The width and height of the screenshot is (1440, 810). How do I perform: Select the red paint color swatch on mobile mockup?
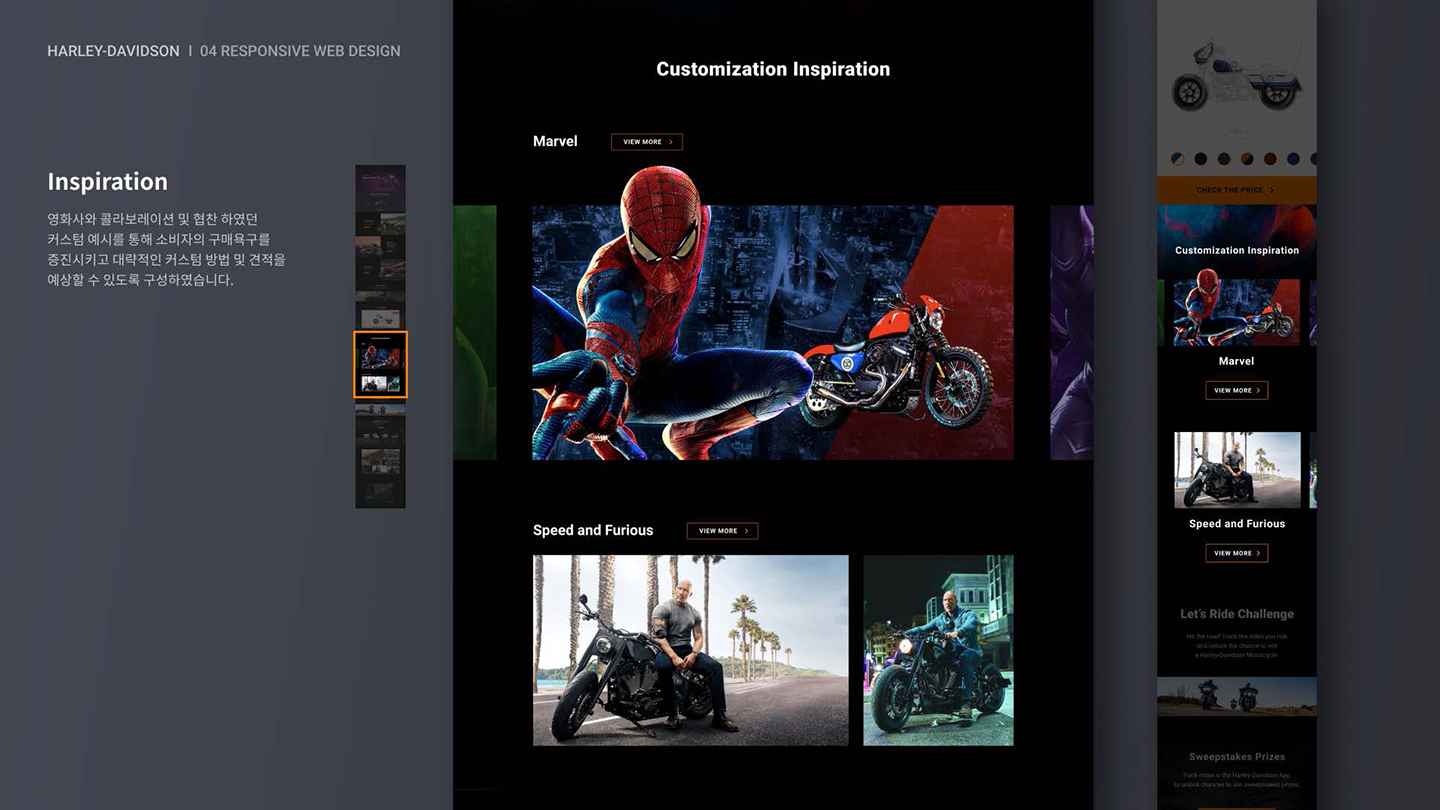1270,158
